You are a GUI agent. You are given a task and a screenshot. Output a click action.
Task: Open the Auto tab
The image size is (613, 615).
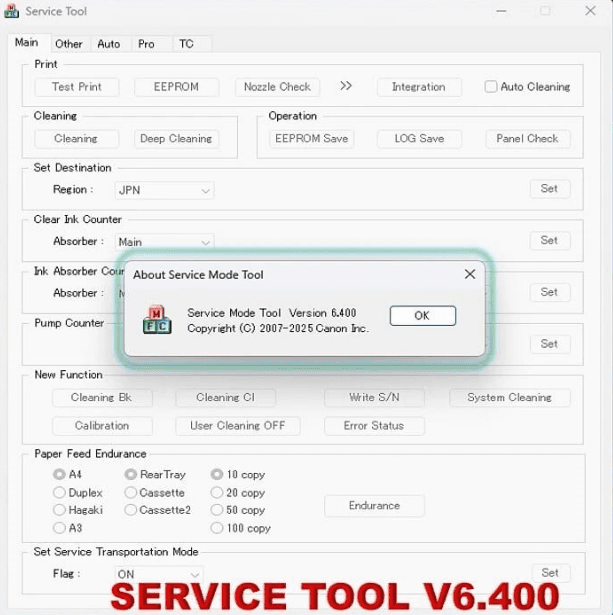(109, 44)
